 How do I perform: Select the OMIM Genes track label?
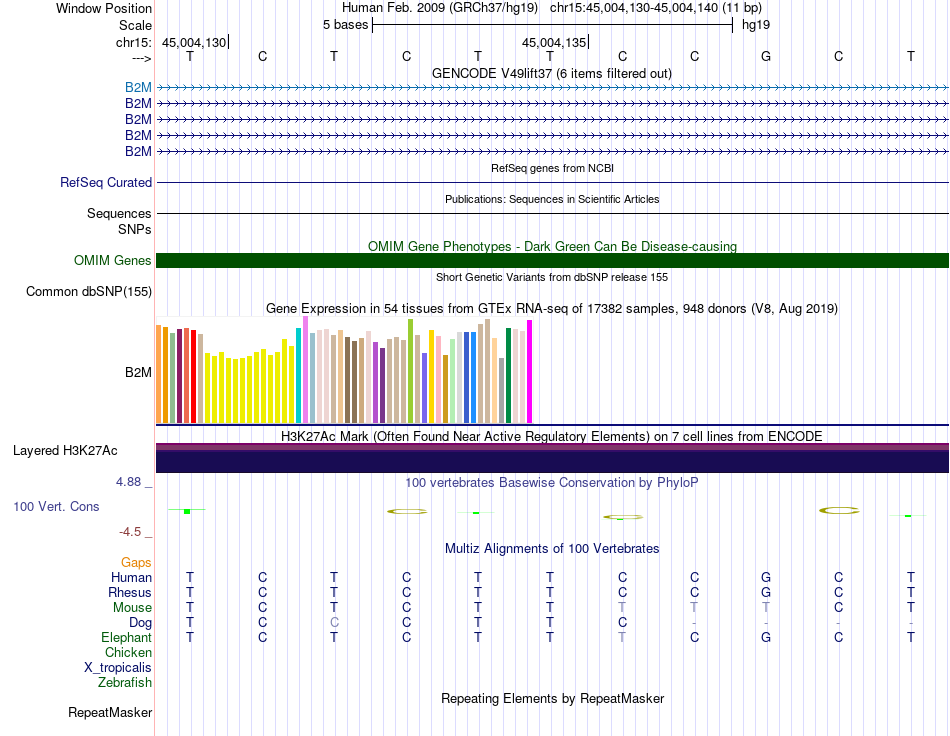click(x=112, y=260)
